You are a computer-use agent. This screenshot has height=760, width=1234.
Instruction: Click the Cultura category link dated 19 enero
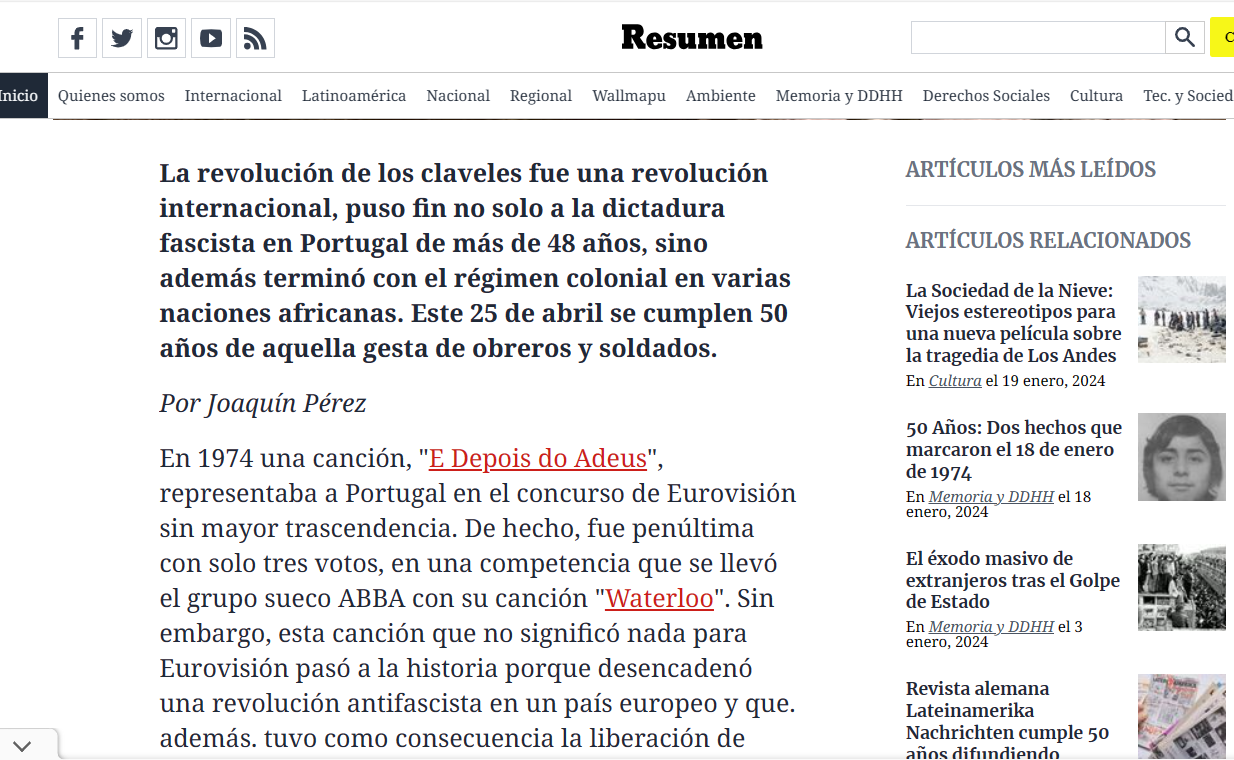pos(955,381)
